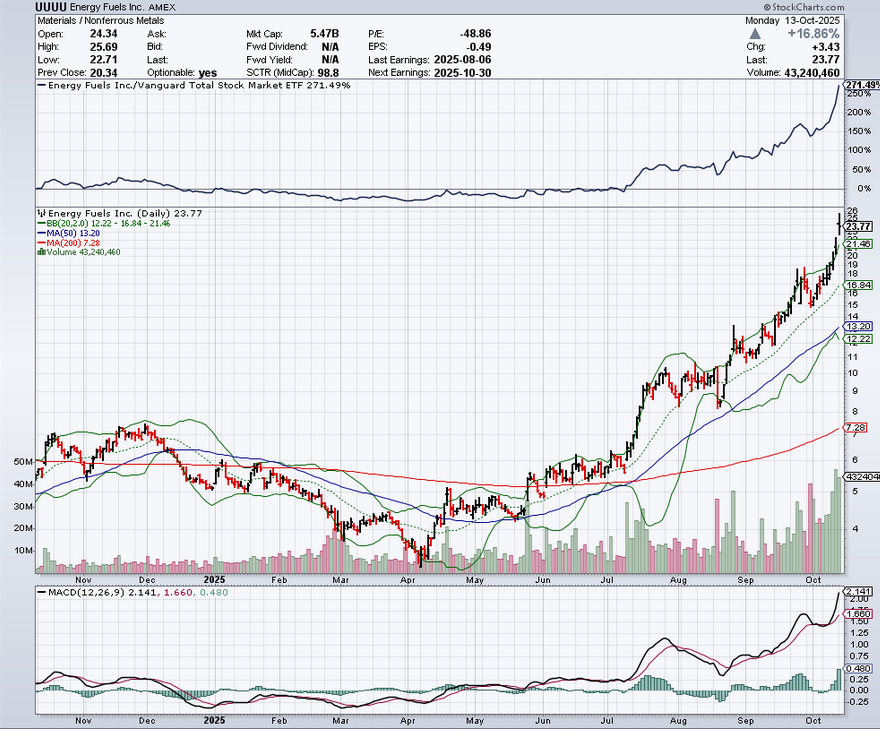Click the Volume 43,240,460 legend in price panel
This screenshot has height=729, width=880.
pos(83,252)
